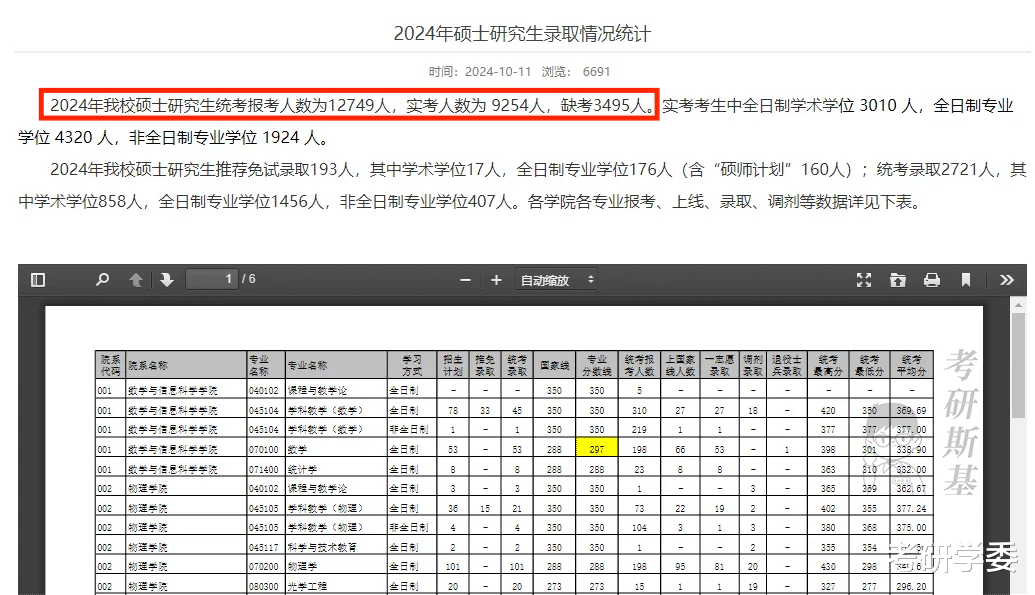Click the header cell 招生计划
1035x595 pixels.
(453, 365)
